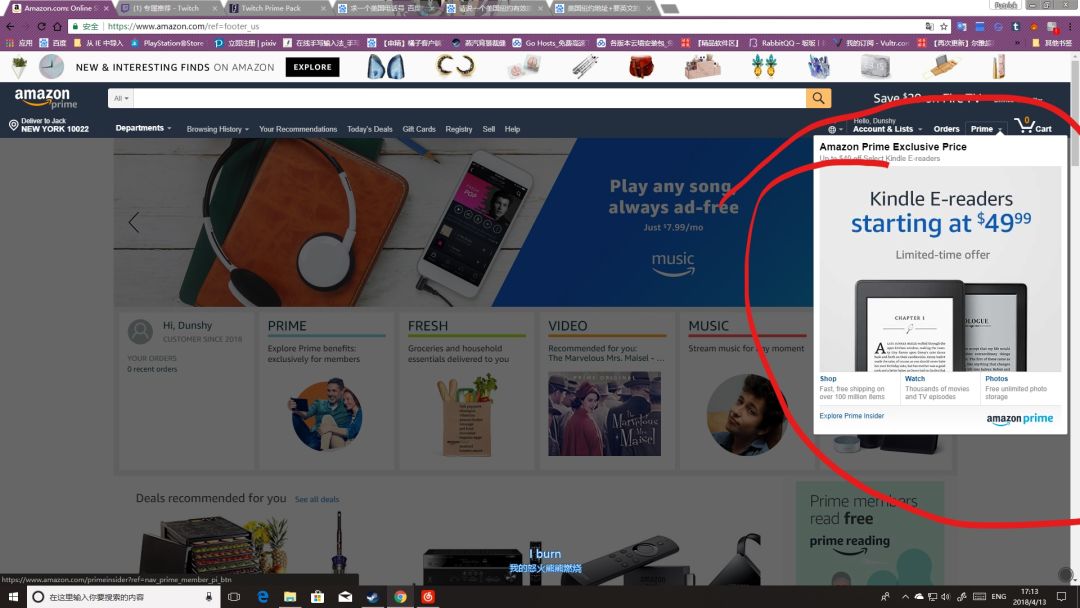Open NetEase Music red taskbar icon

(x=428, y=596)
